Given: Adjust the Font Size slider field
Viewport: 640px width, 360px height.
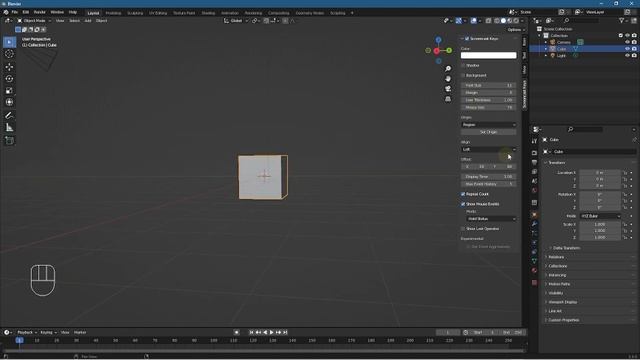Looking at the screenshot, I should point(489,85).
